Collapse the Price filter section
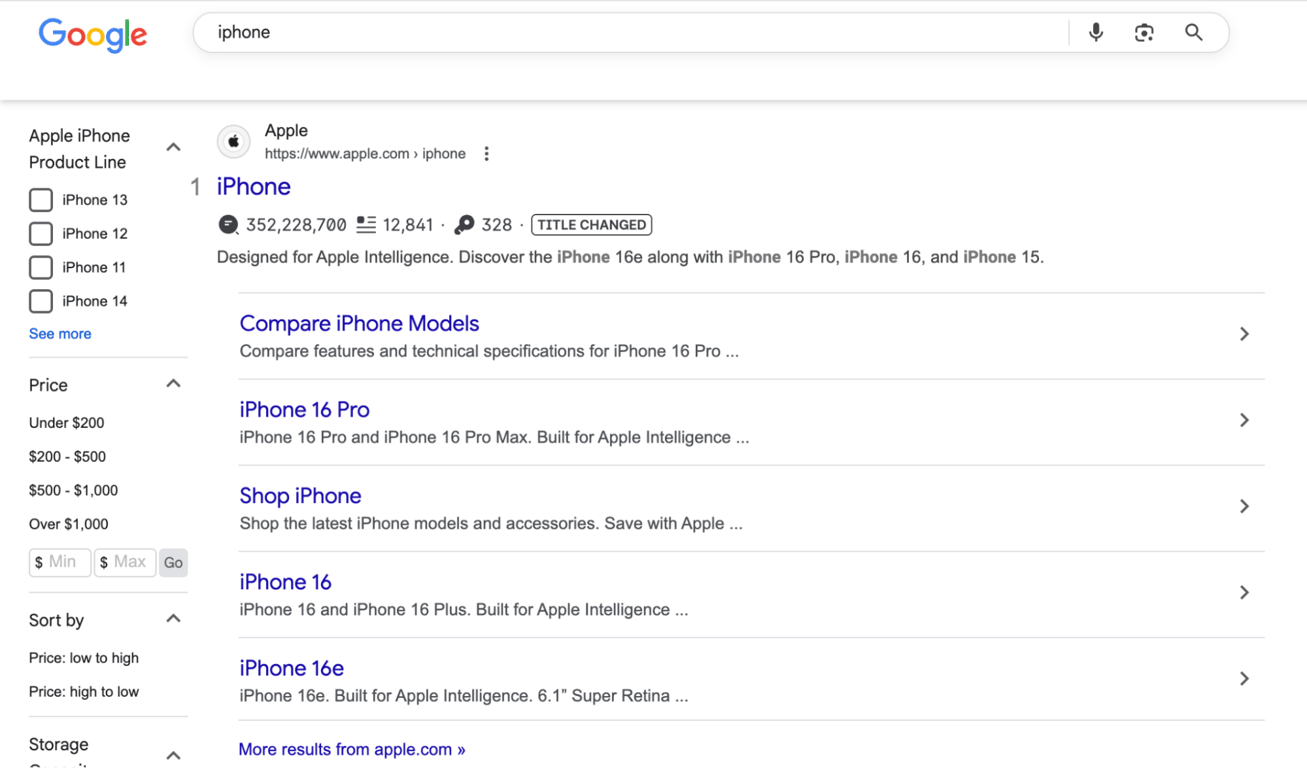1307x768 pixels. click(173, 383)
